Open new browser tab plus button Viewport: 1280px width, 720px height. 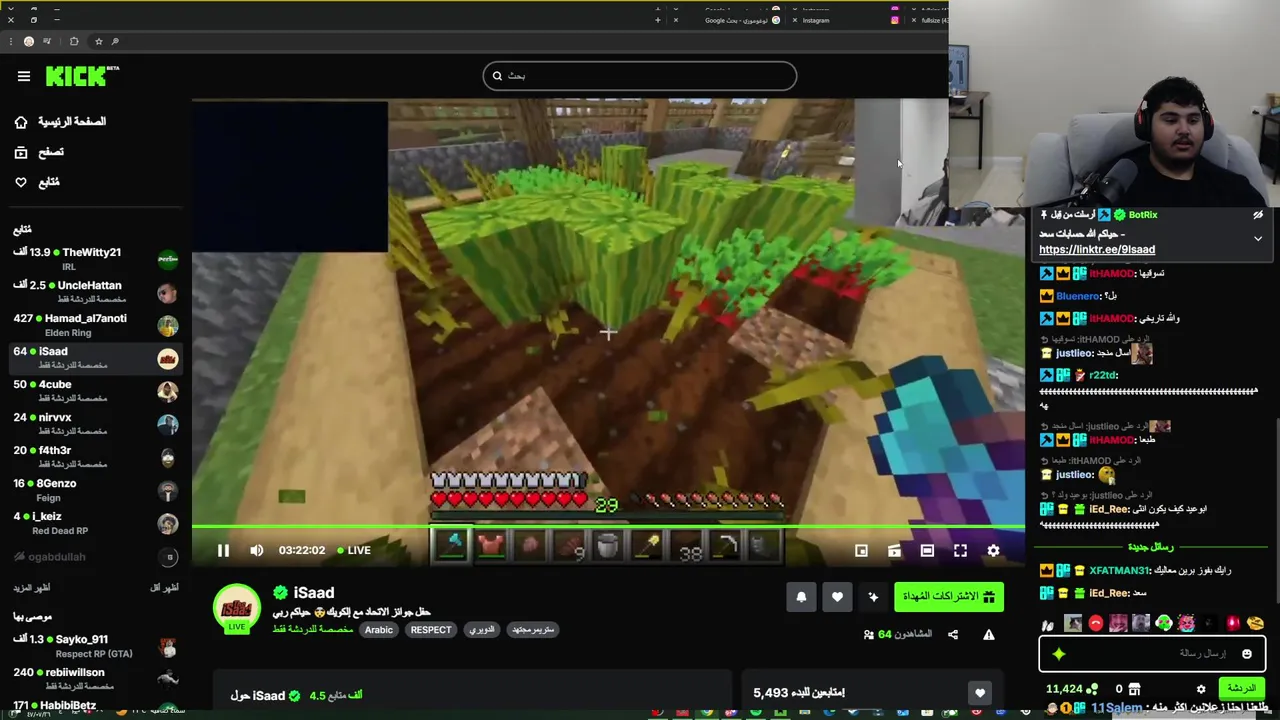(x=658, y=20)
